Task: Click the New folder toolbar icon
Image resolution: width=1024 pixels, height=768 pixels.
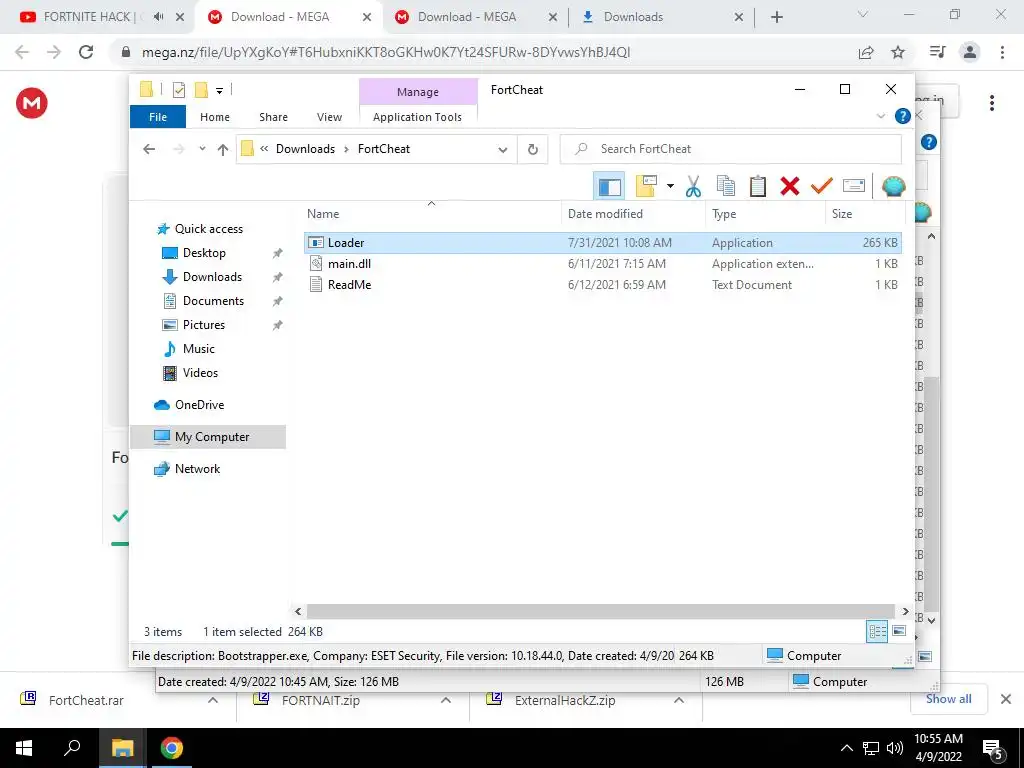Action: (x=646, y=186)
